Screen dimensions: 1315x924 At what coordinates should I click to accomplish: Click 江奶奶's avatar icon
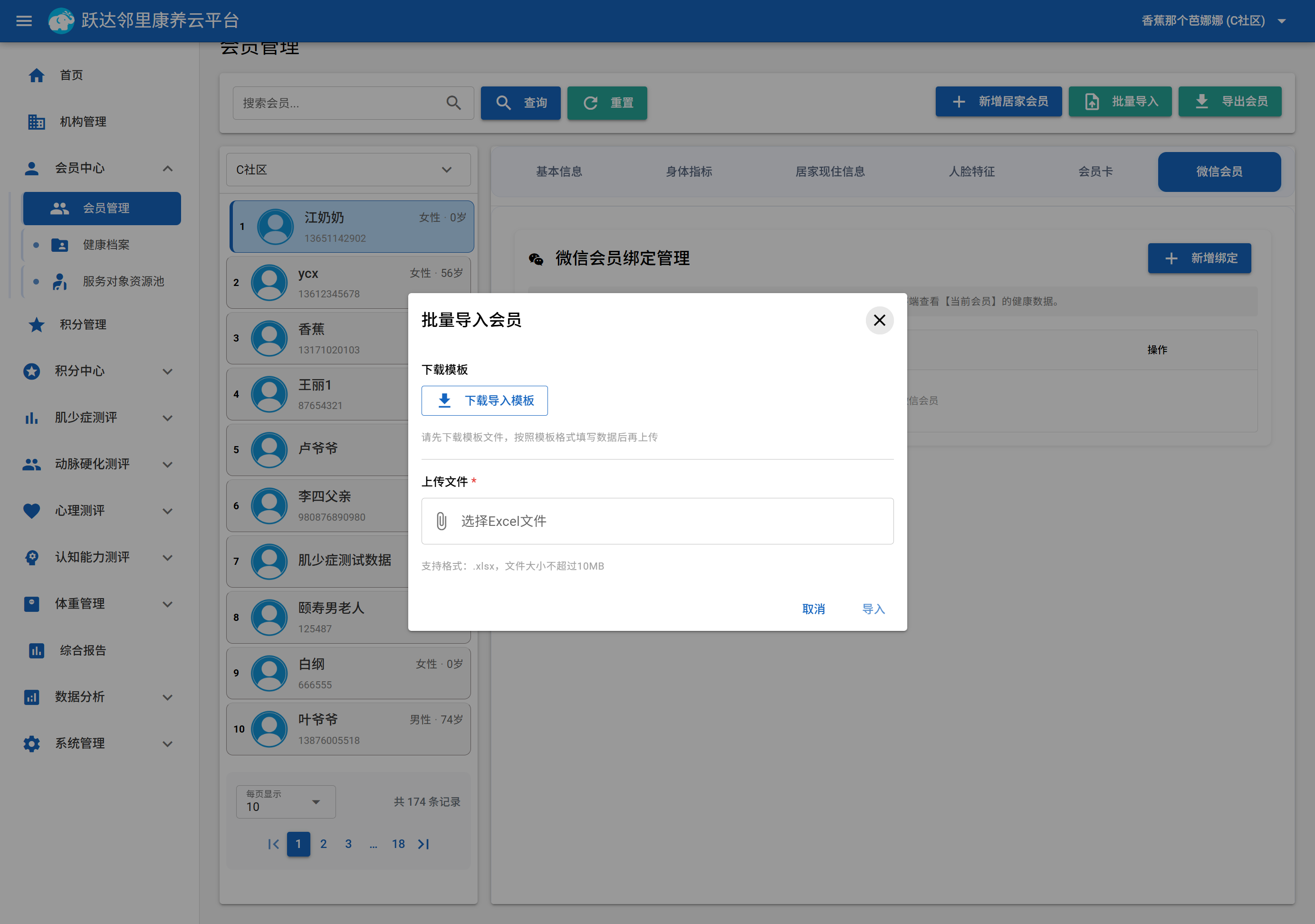[276, 227]
